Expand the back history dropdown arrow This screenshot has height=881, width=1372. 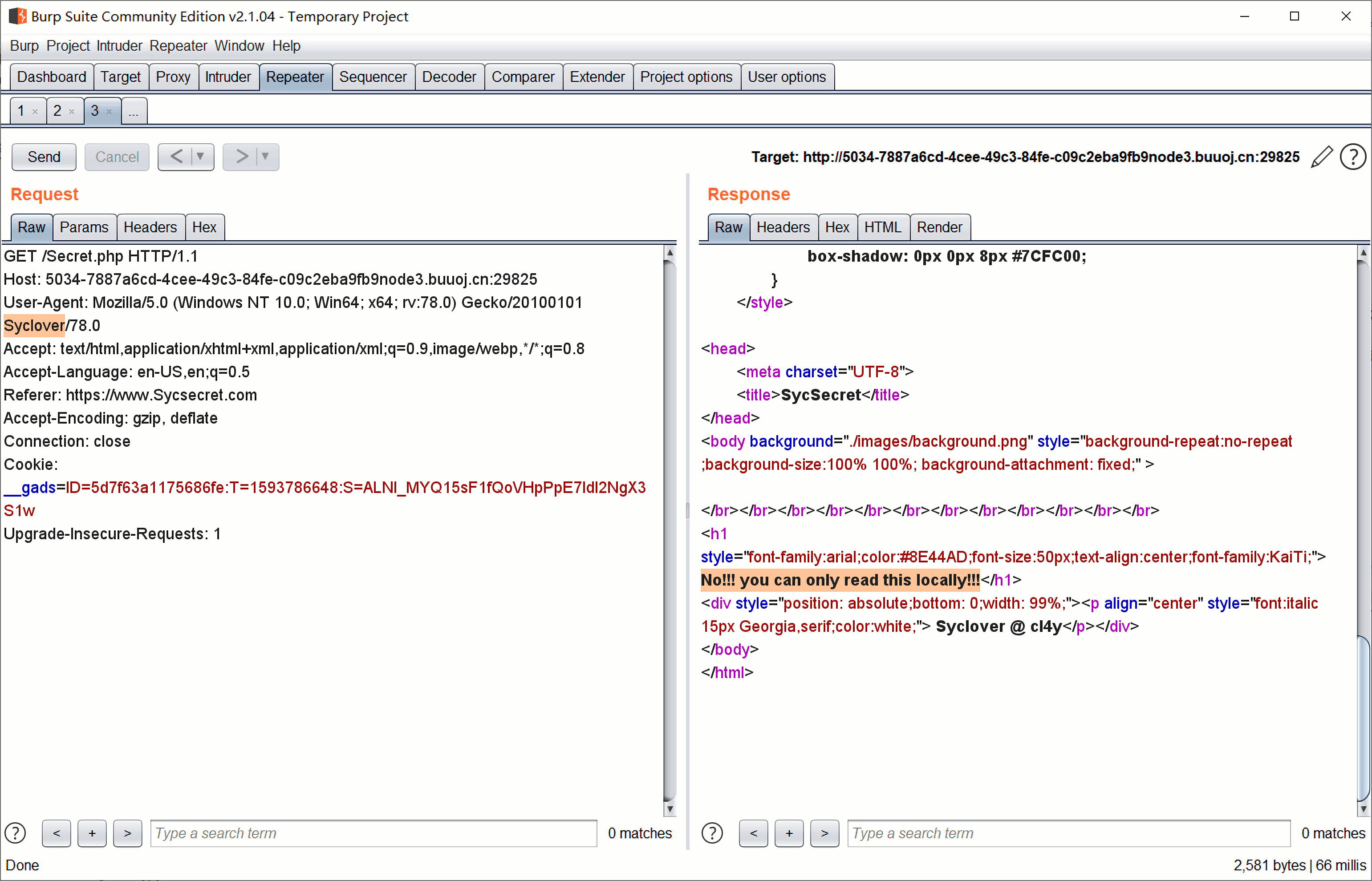tap(201, 157)
